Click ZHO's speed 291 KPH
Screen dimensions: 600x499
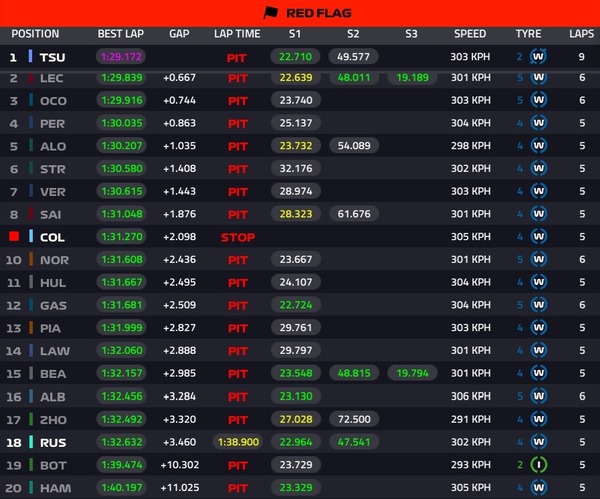[471, 419]
